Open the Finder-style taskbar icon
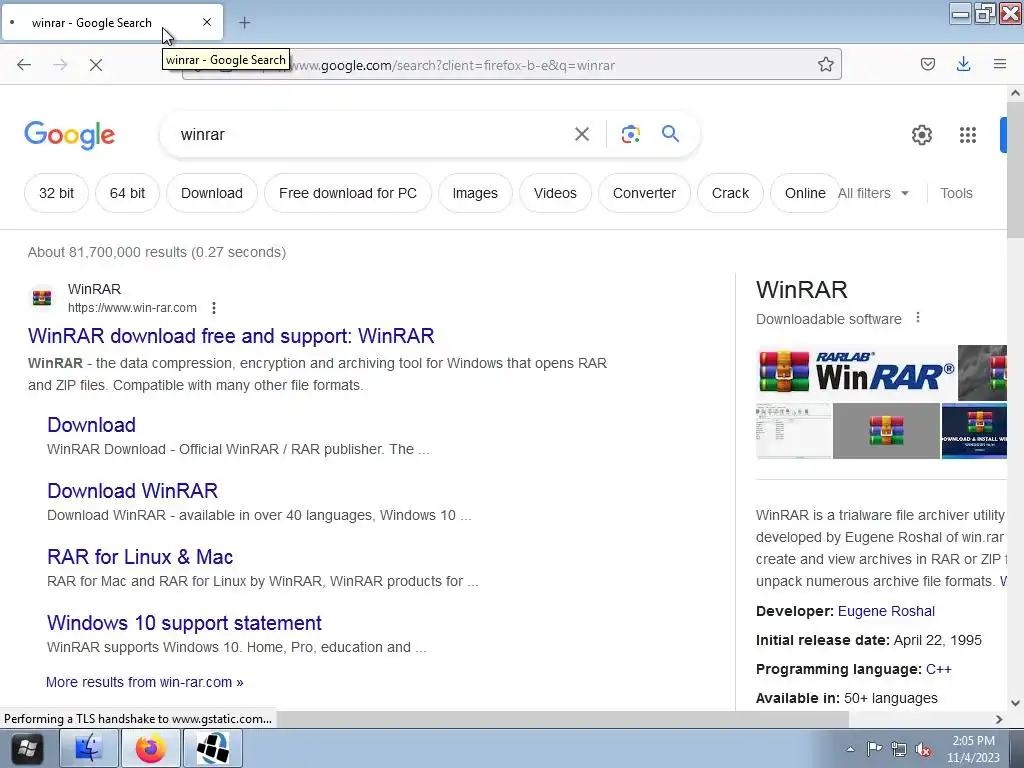1024x768 pixels. (89, 748)
